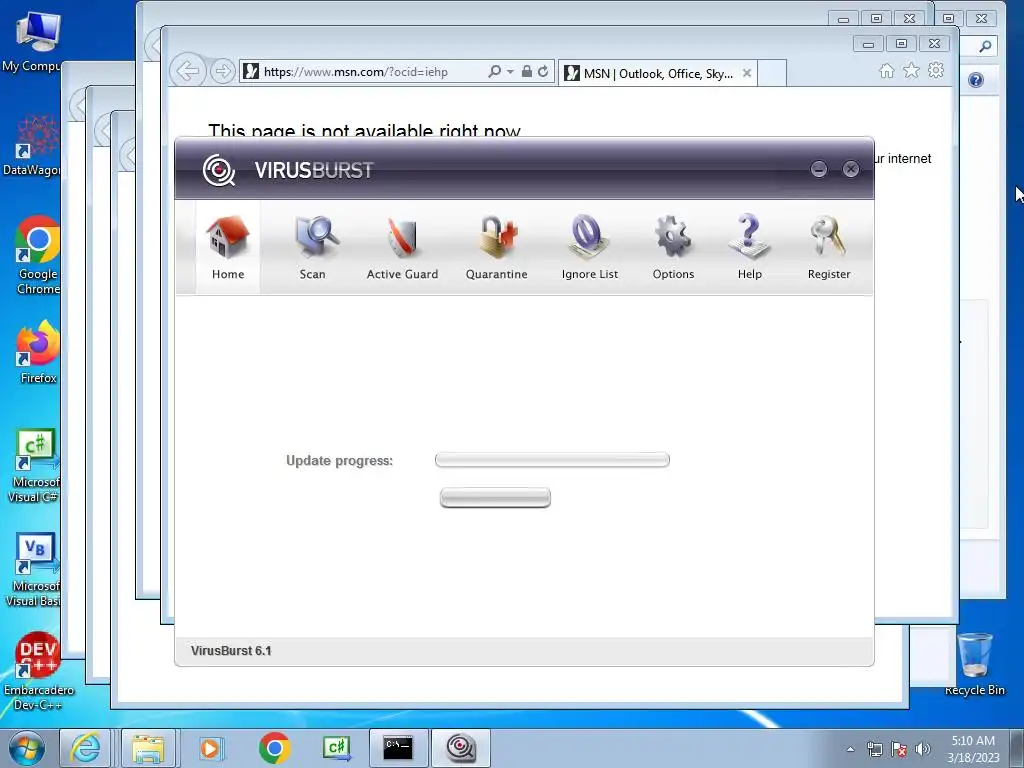The width and height of the screenshot is (1024, 768).
Task: Click the VirusBurst logo icon
Action: click(x=219, y=170)
